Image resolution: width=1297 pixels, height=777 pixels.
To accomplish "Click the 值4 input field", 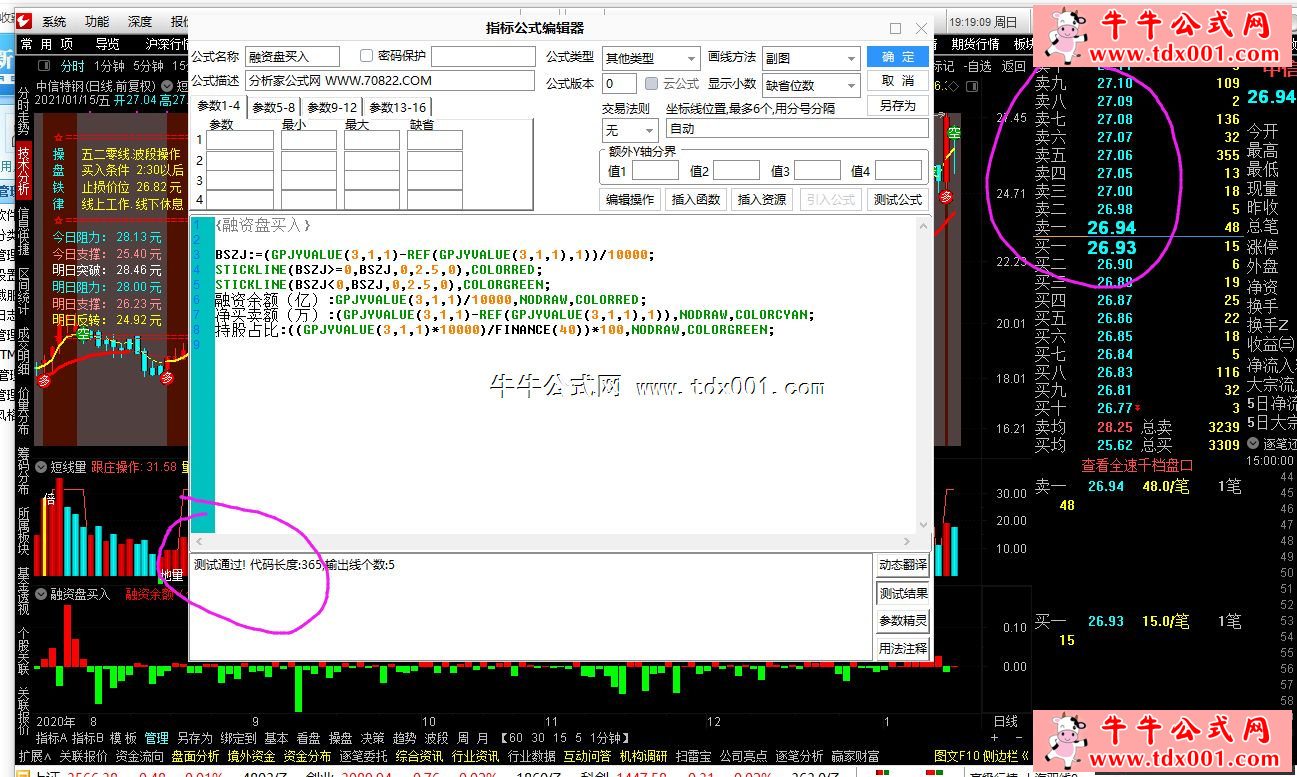I will click(898, 171).
